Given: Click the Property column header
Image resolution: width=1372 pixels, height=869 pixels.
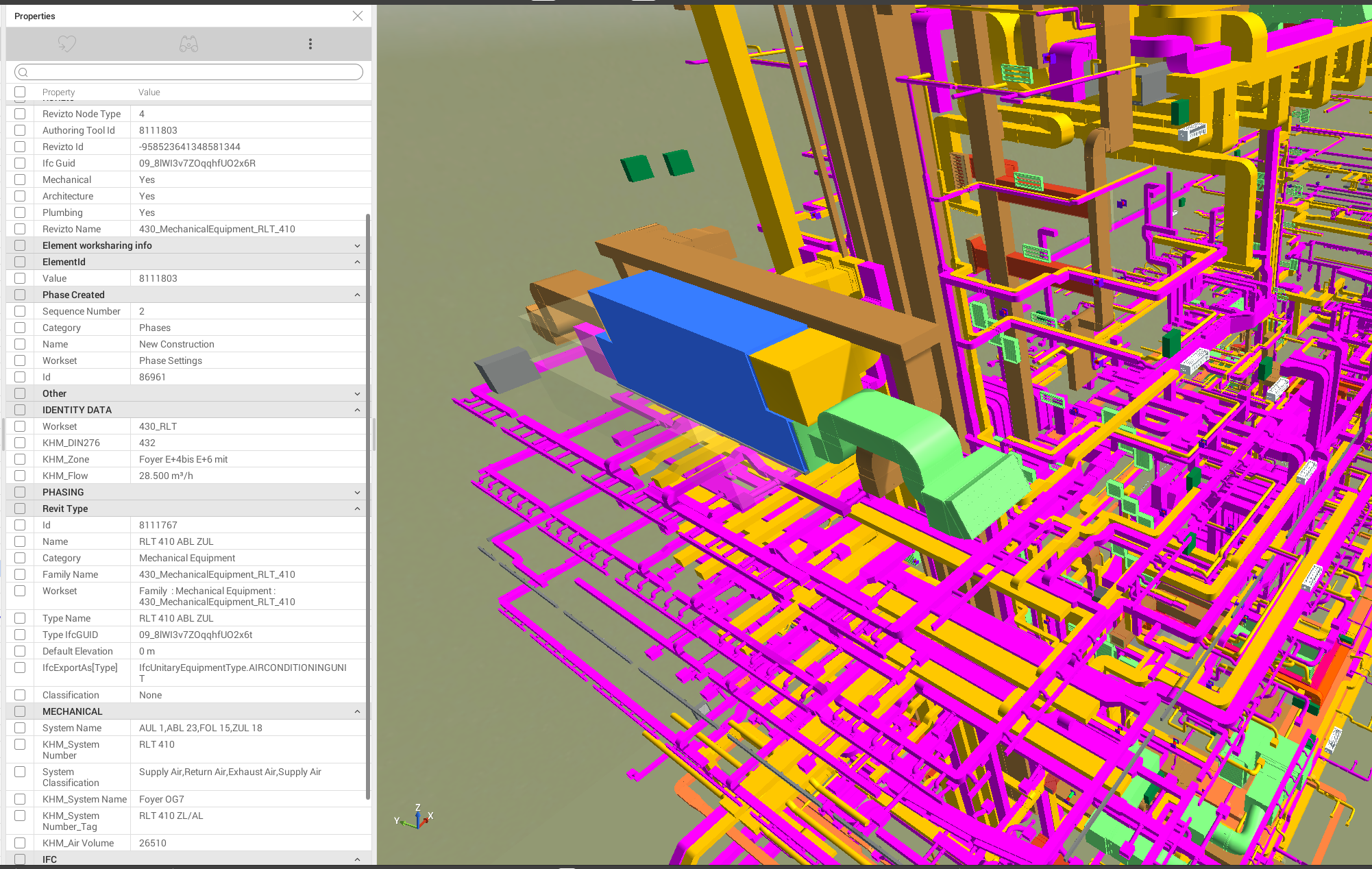Looking at the screenshot, I should pyautogui.click(x=58, y=93).
